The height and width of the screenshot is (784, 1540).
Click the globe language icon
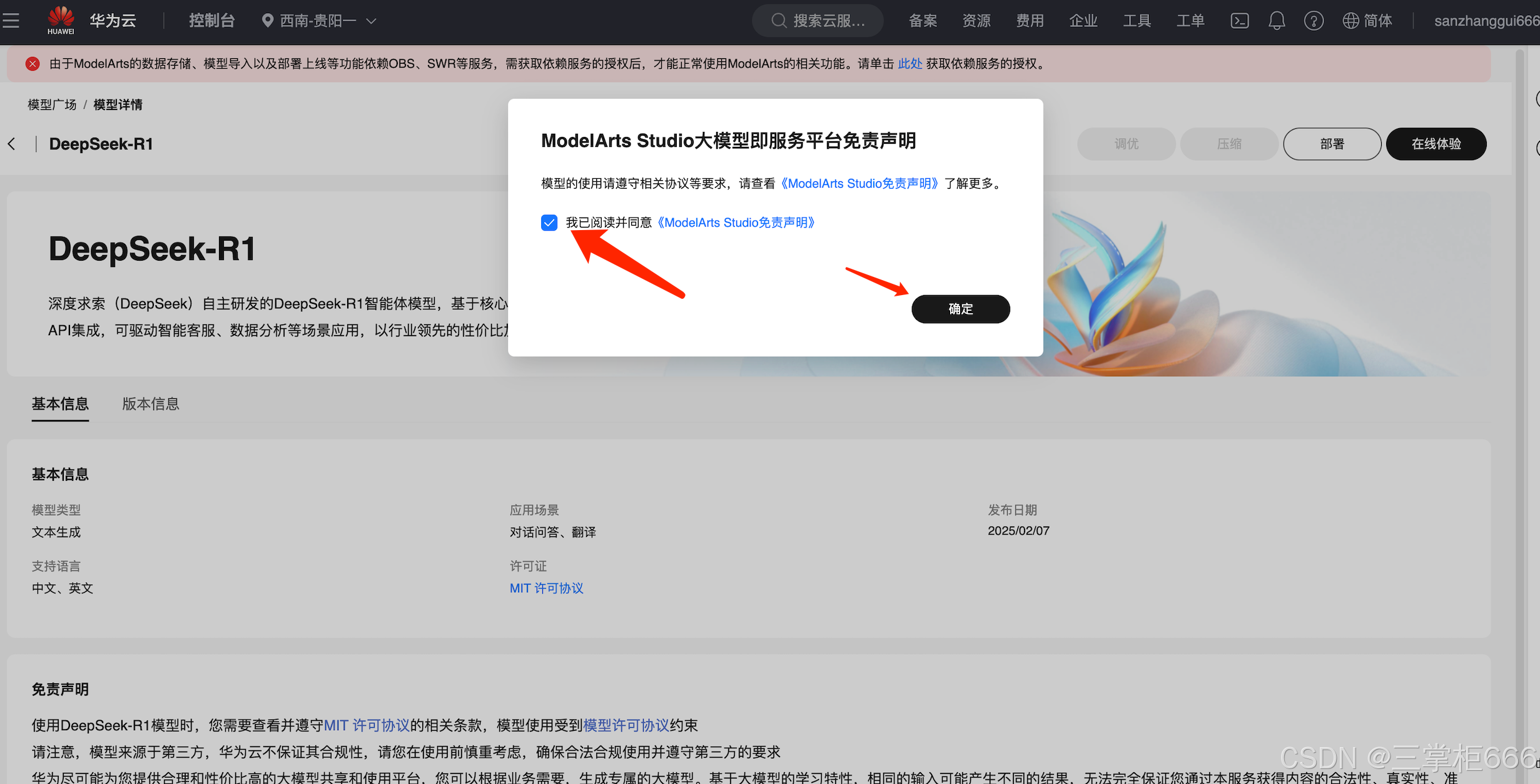[1350, 21]
